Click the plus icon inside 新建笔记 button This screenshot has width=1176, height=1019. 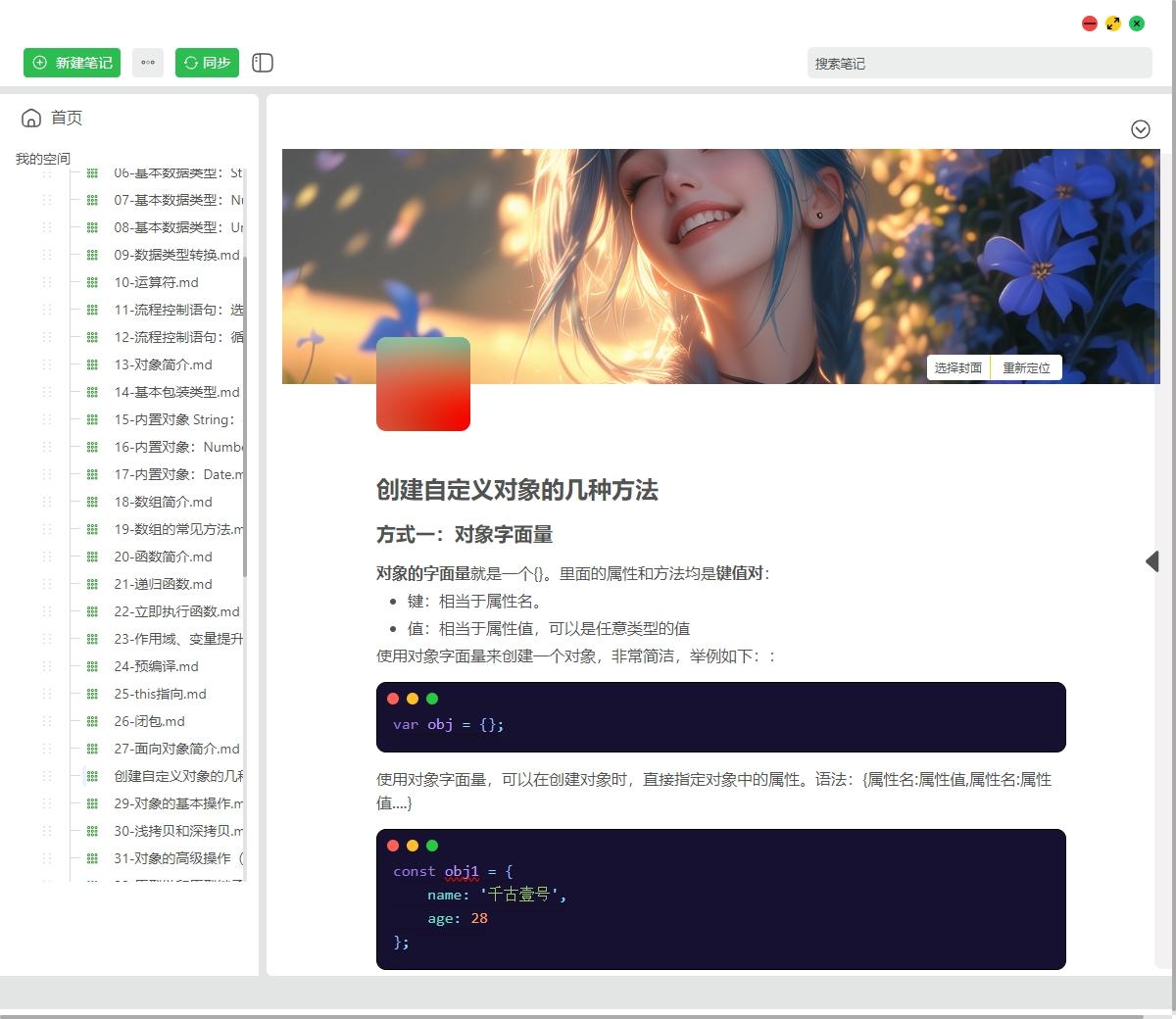pos(39,63)
